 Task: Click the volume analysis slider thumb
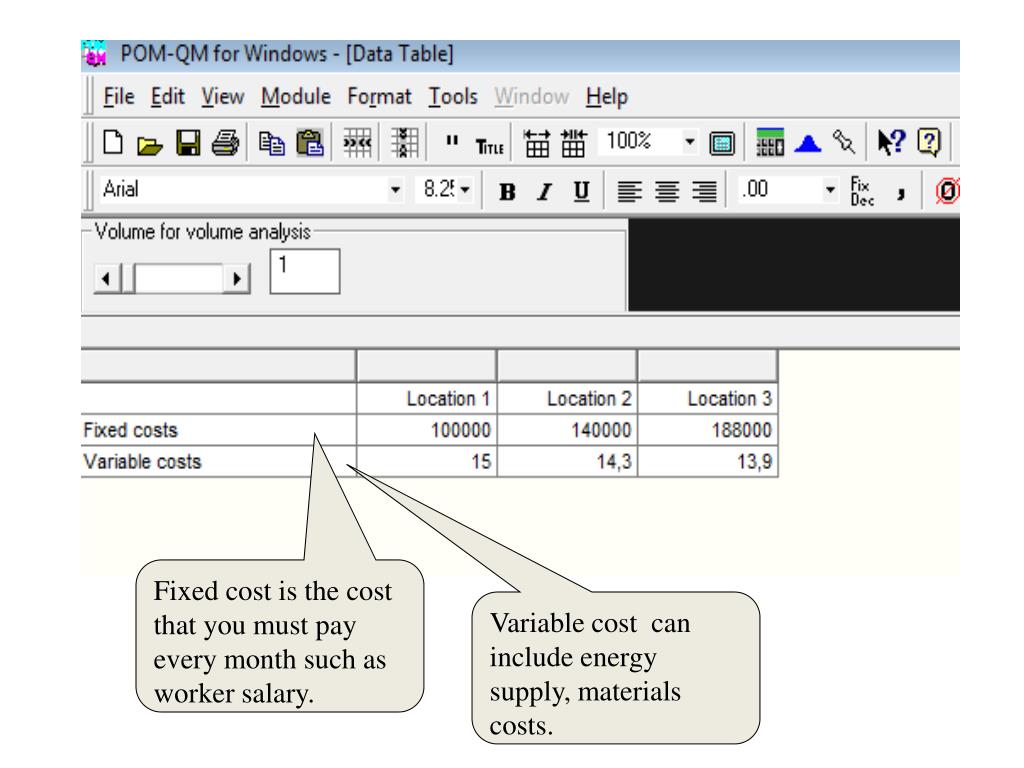click(127, 279)
